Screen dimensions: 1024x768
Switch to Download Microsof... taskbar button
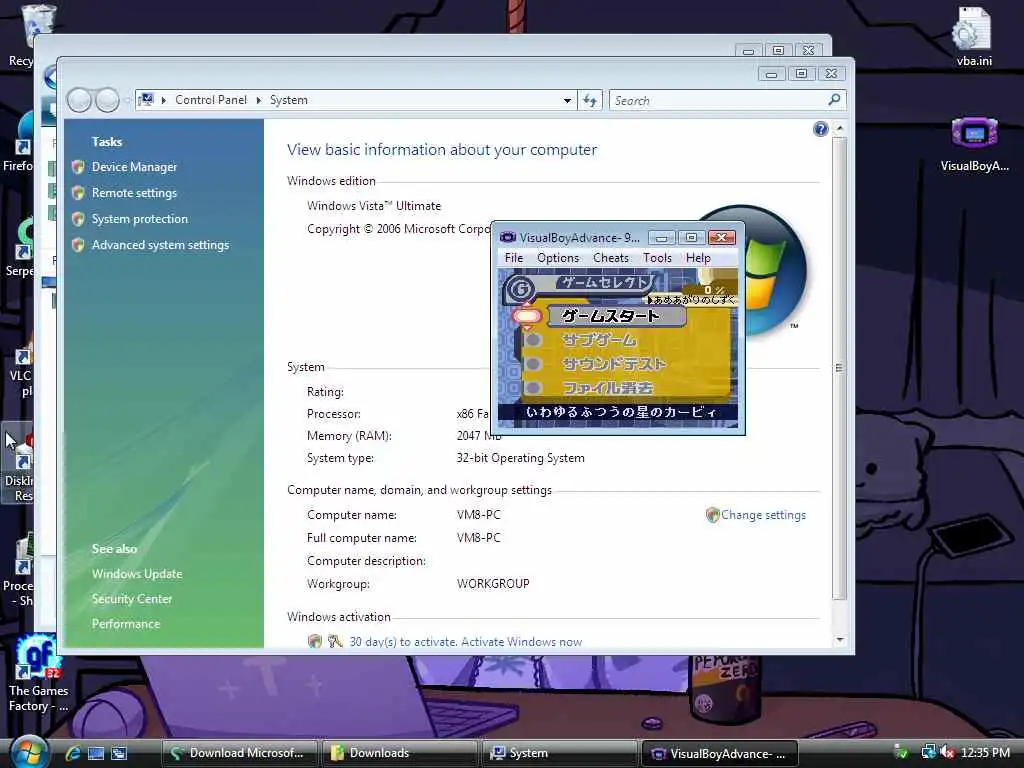(x=239, y=754)
